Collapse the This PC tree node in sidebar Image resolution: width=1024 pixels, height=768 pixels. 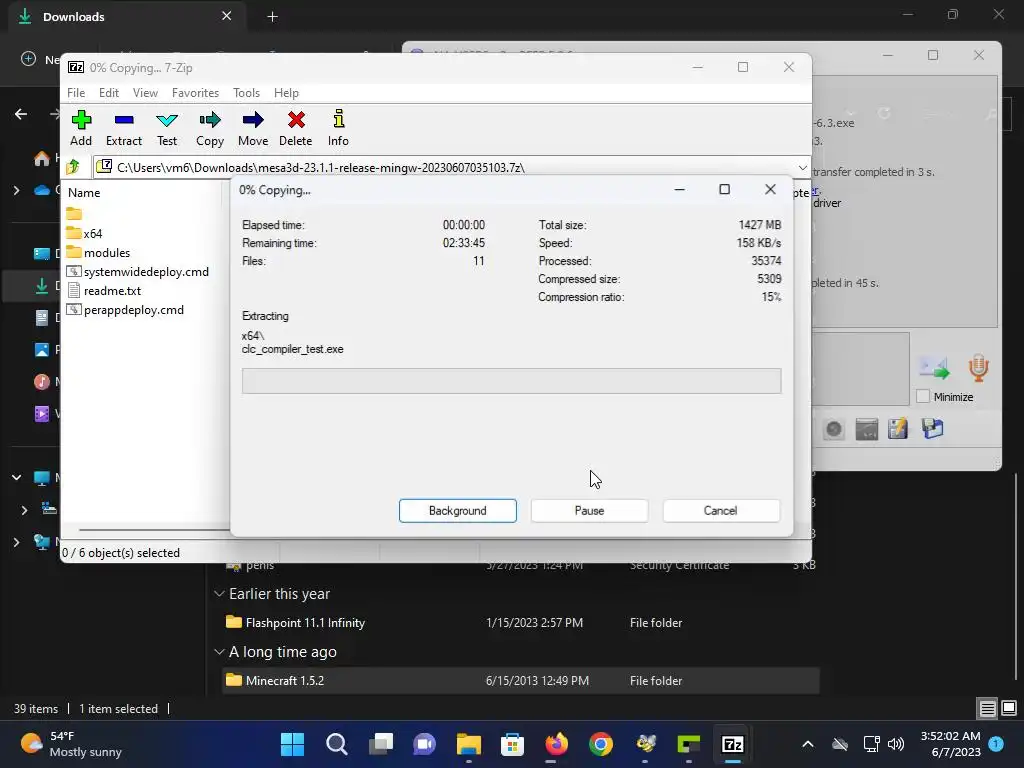pyautogui.click(x=16, y=477)
